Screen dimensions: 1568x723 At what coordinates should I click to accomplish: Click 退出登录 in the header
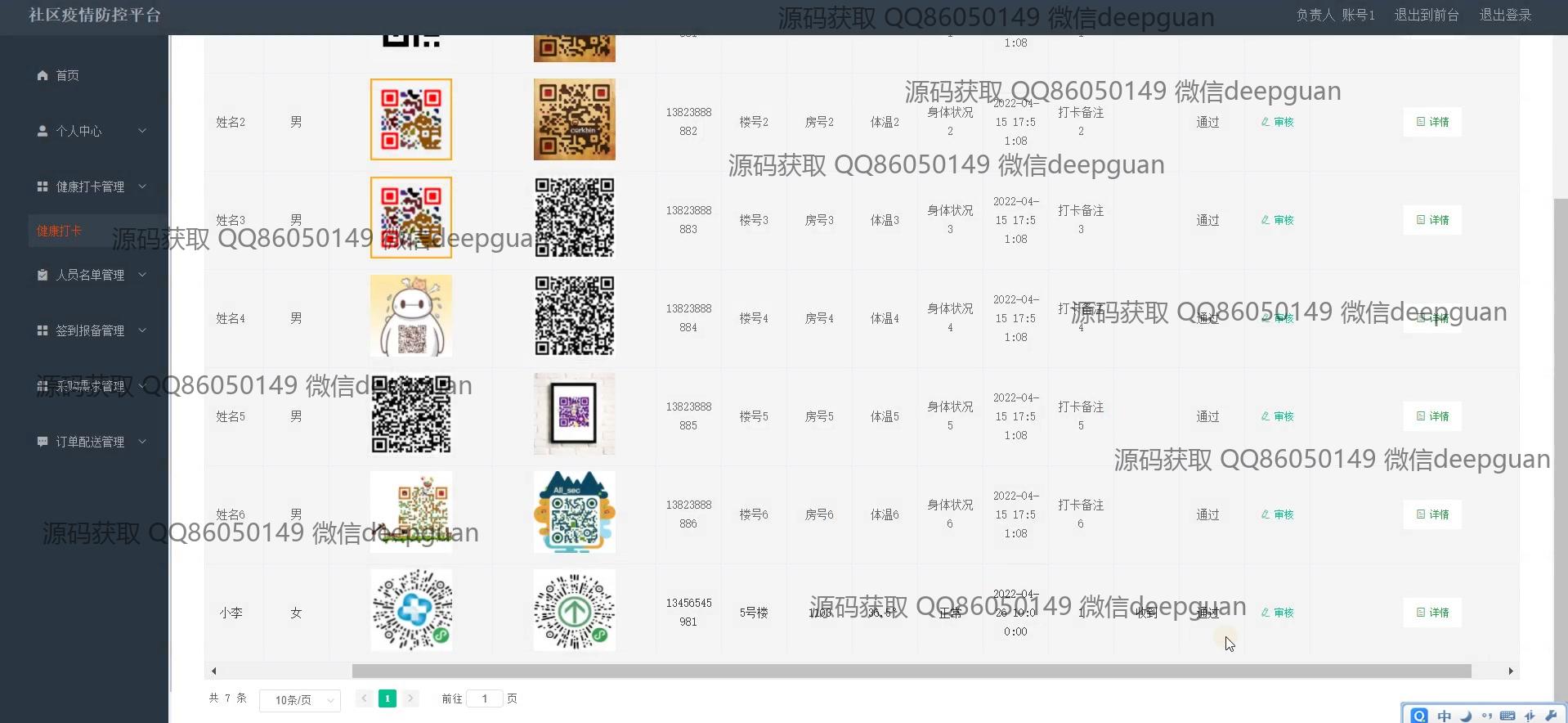1505,15
